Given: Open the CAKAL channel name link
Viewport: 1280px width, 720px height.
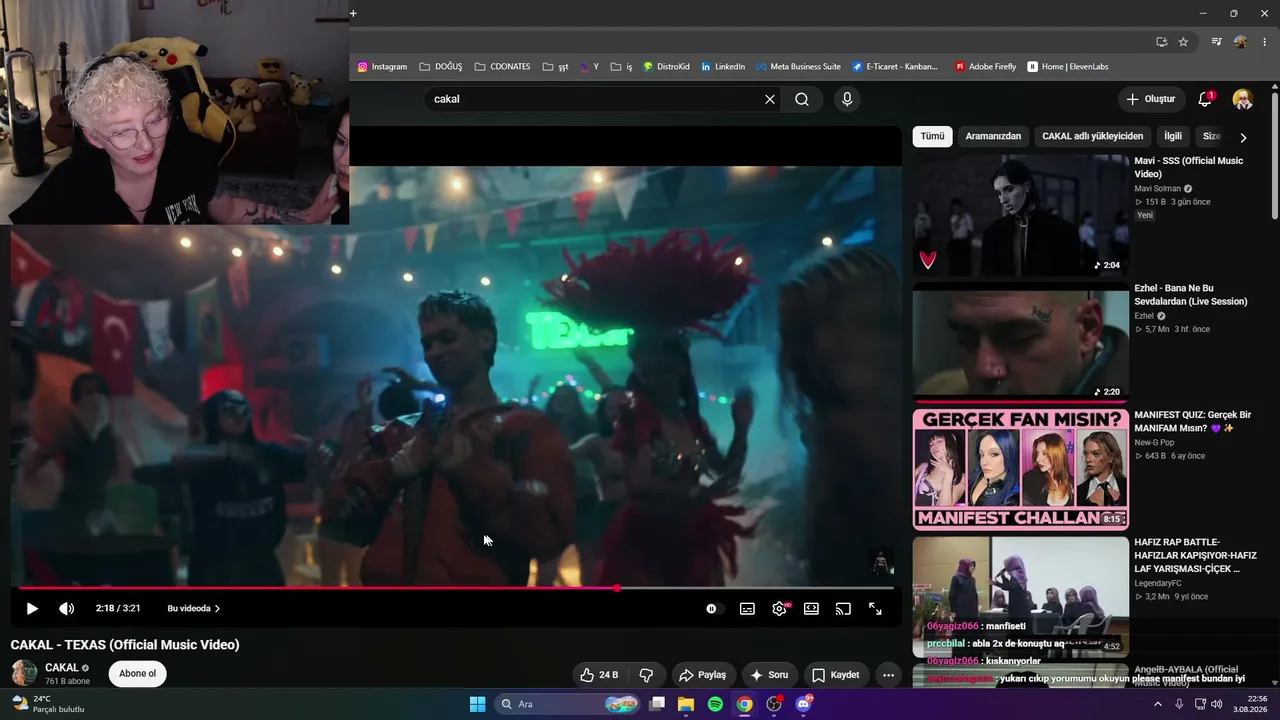Looking at the screenshot, I should [x=62, y=668].
